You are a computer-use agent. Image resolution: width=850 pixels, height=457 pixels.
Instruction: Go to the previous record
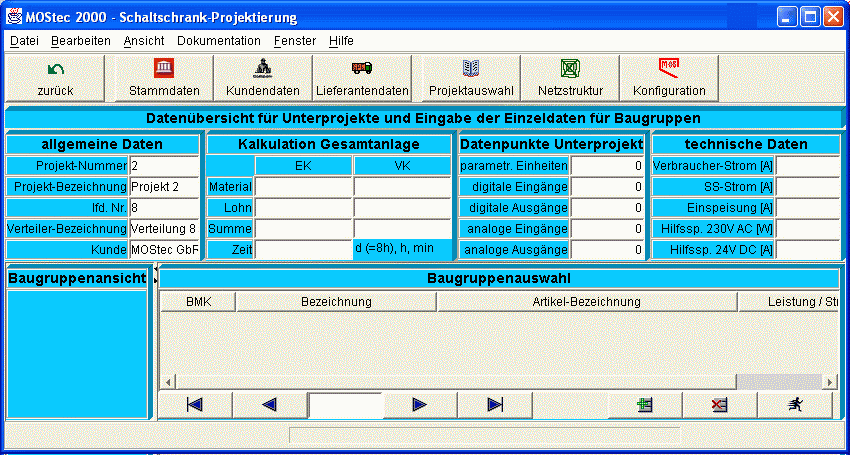269,404
